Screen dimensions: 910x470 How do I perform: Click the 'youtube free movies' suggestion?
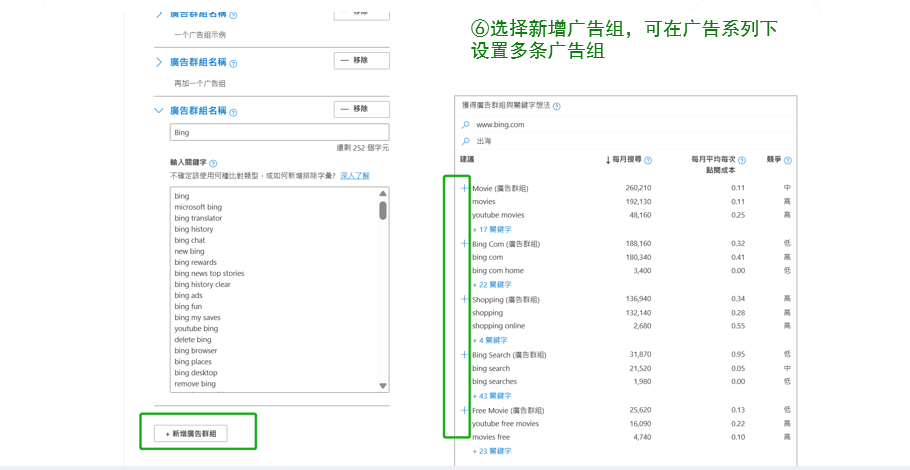click(505, 424)
